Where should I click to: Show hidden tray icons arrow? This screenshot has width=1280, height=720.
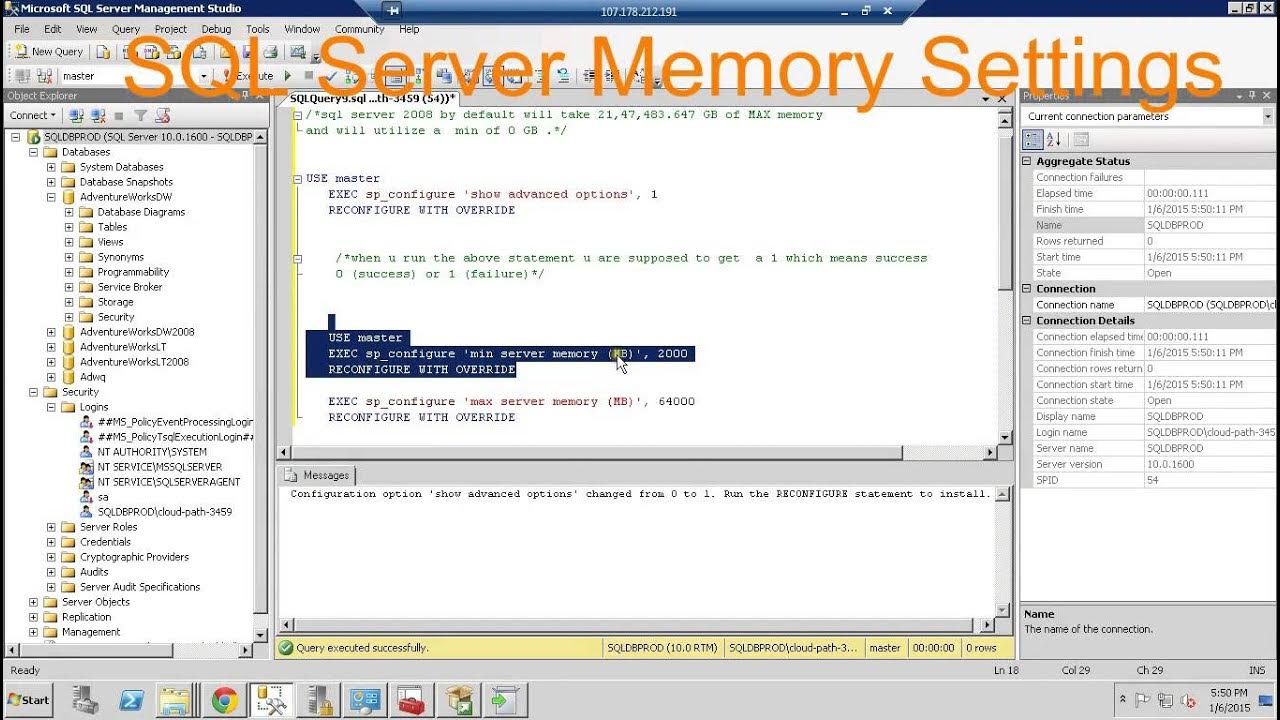1122,700
